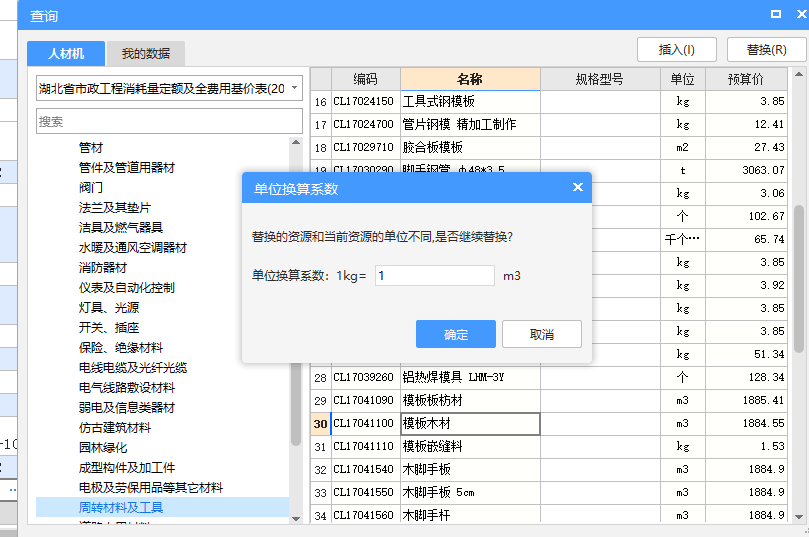Select 阀门 category
Viewport: 809px width, 537px height.
(x=91, y=188)
